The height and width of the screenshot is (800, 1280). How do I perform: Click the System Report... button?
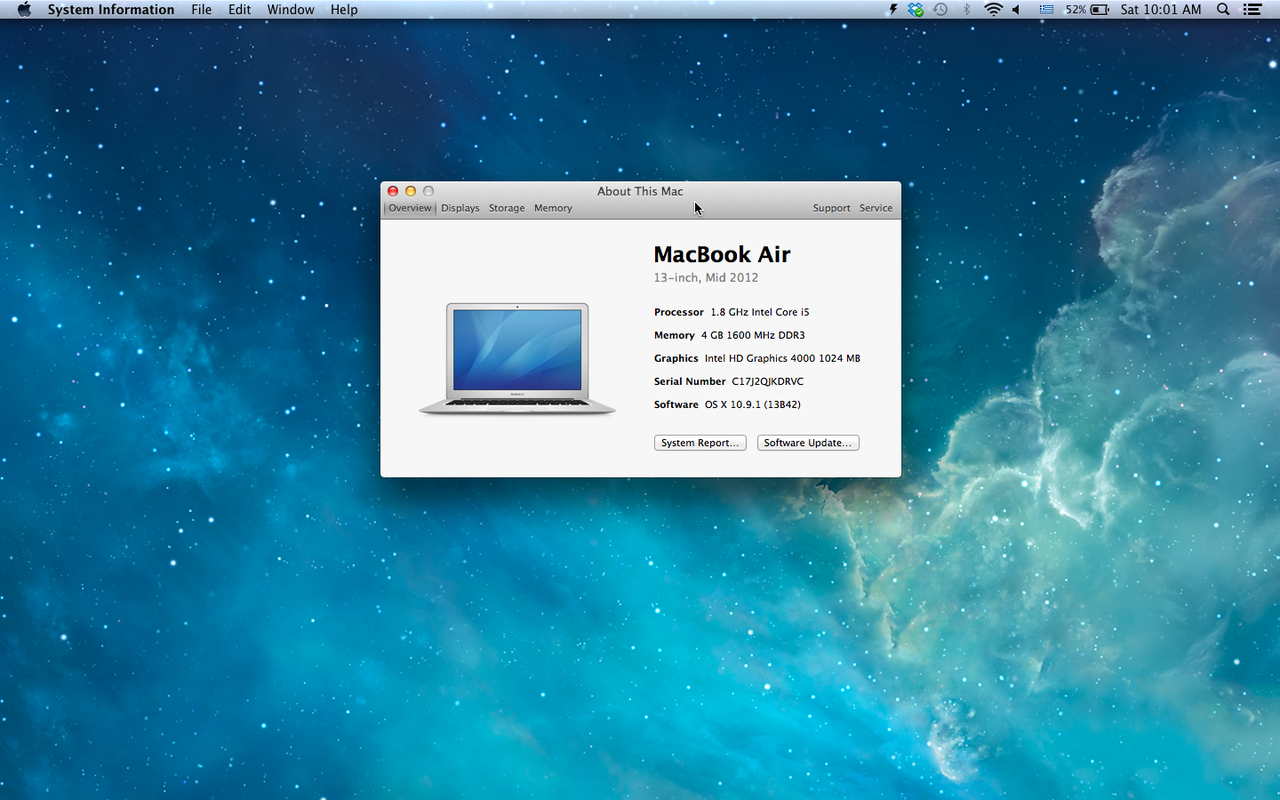[700, 443]
